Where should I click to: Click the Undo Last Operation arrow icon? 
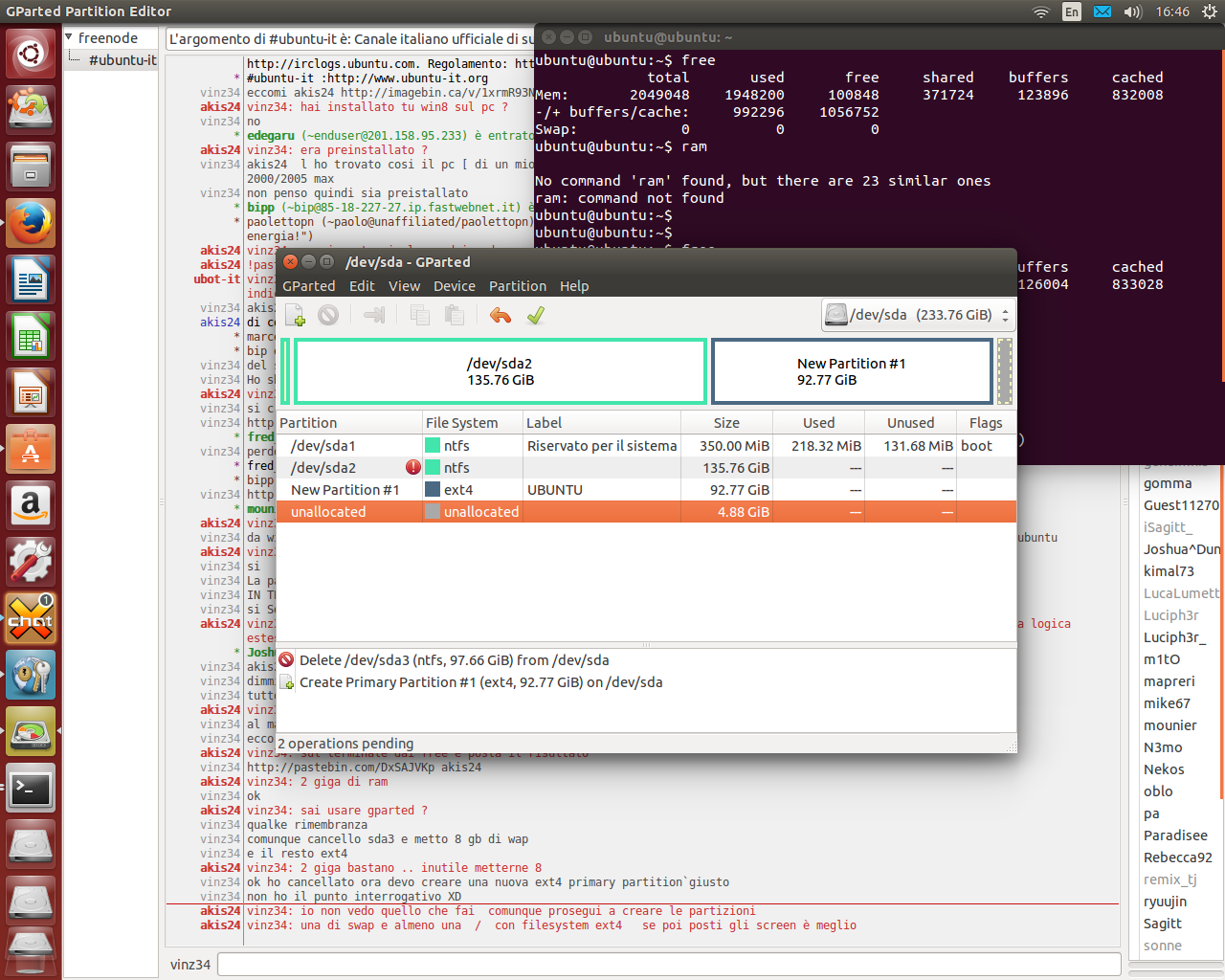(500, 315)
